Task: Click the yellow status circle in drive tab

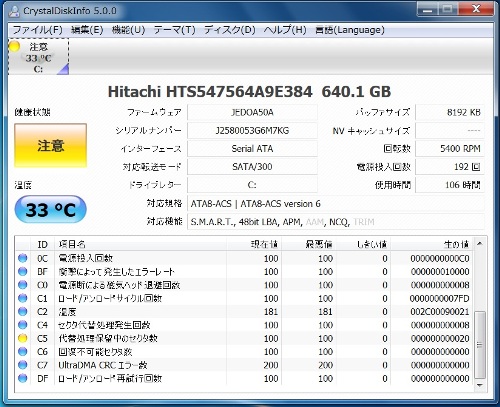Action: tap(14, 46)
